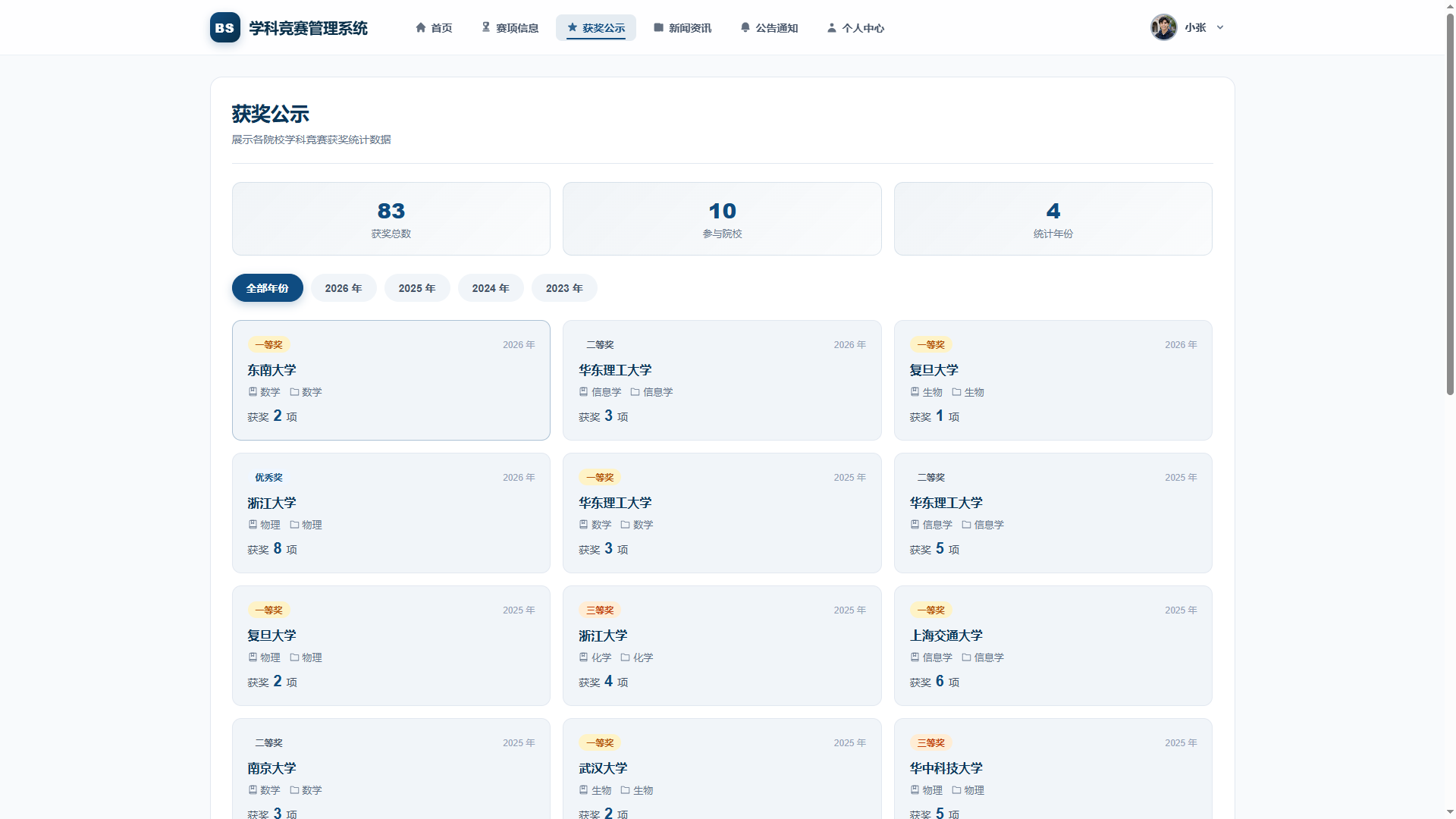Filter awards by 2024 年

tap(491, 288)
